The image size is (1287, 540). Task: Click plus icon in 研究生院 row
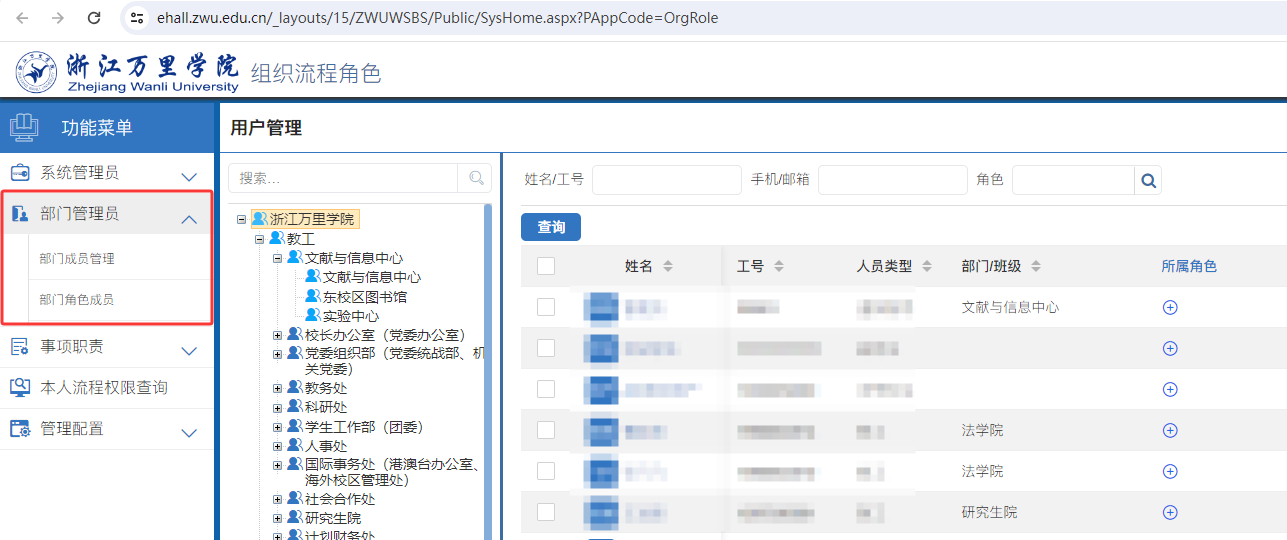pyautogui.click(x=1170, y=512)
